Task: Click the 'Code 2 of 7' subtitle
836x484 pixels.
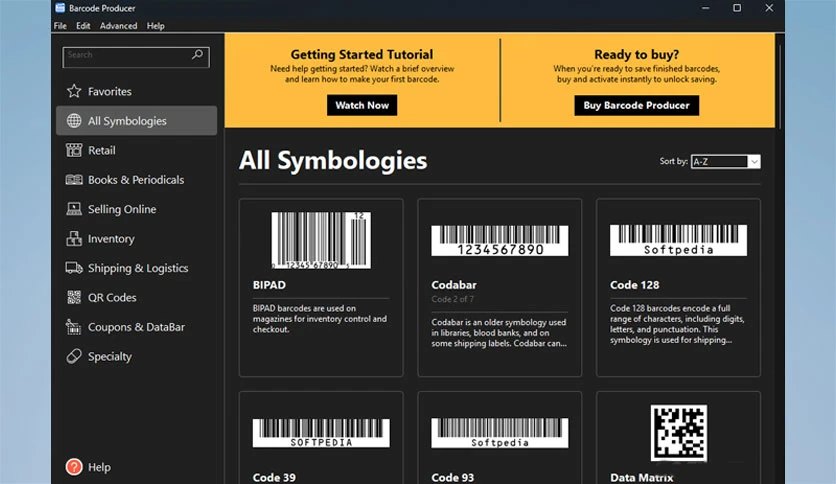Action: click(452, 299)
